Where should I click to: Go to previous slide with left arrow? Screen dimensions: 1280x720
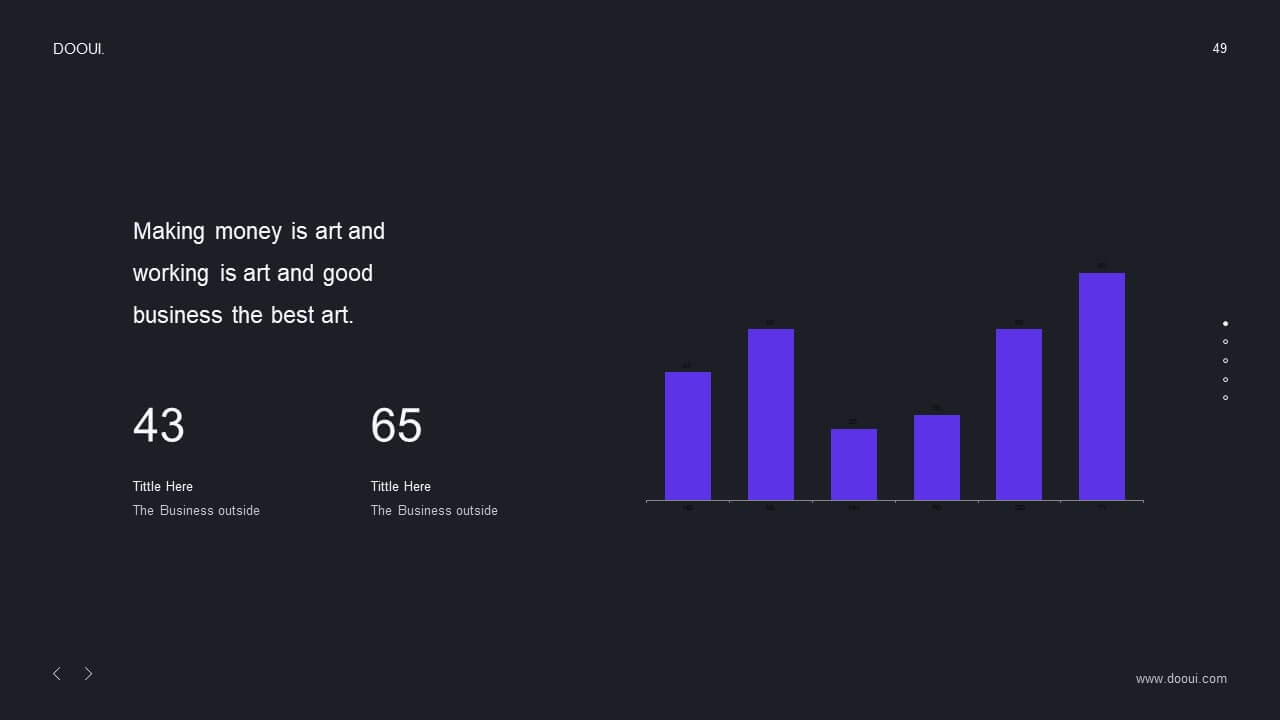pos(57,674)
